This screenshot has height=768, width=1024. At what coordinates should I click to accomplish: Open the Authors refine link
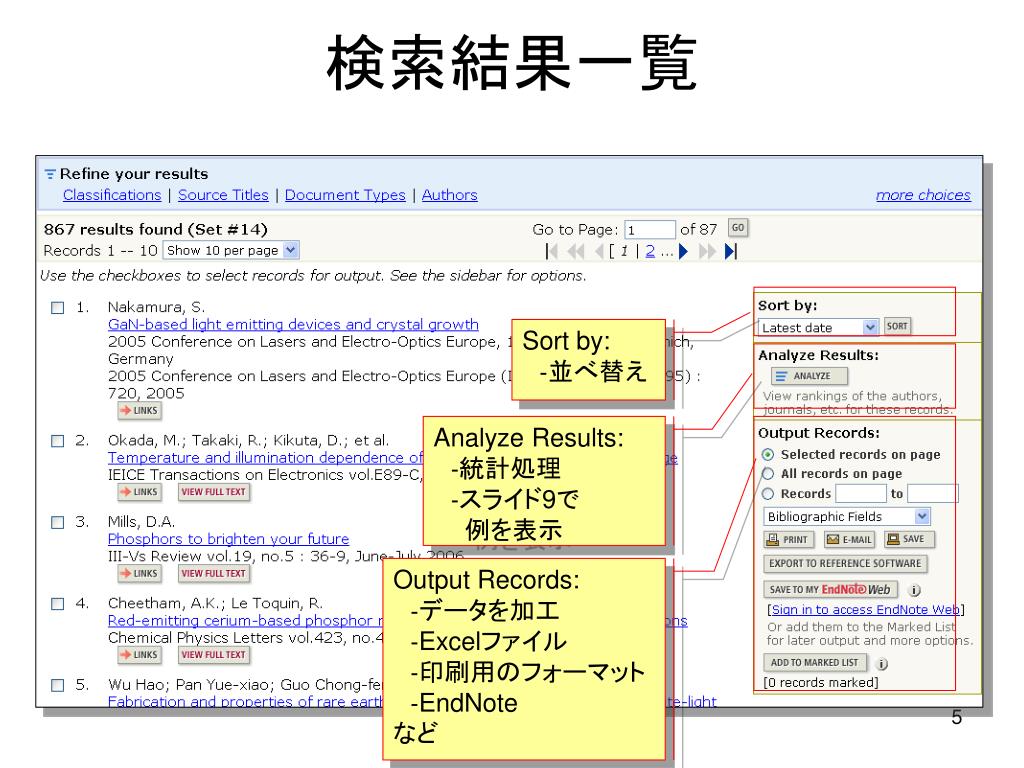[449, 195]
